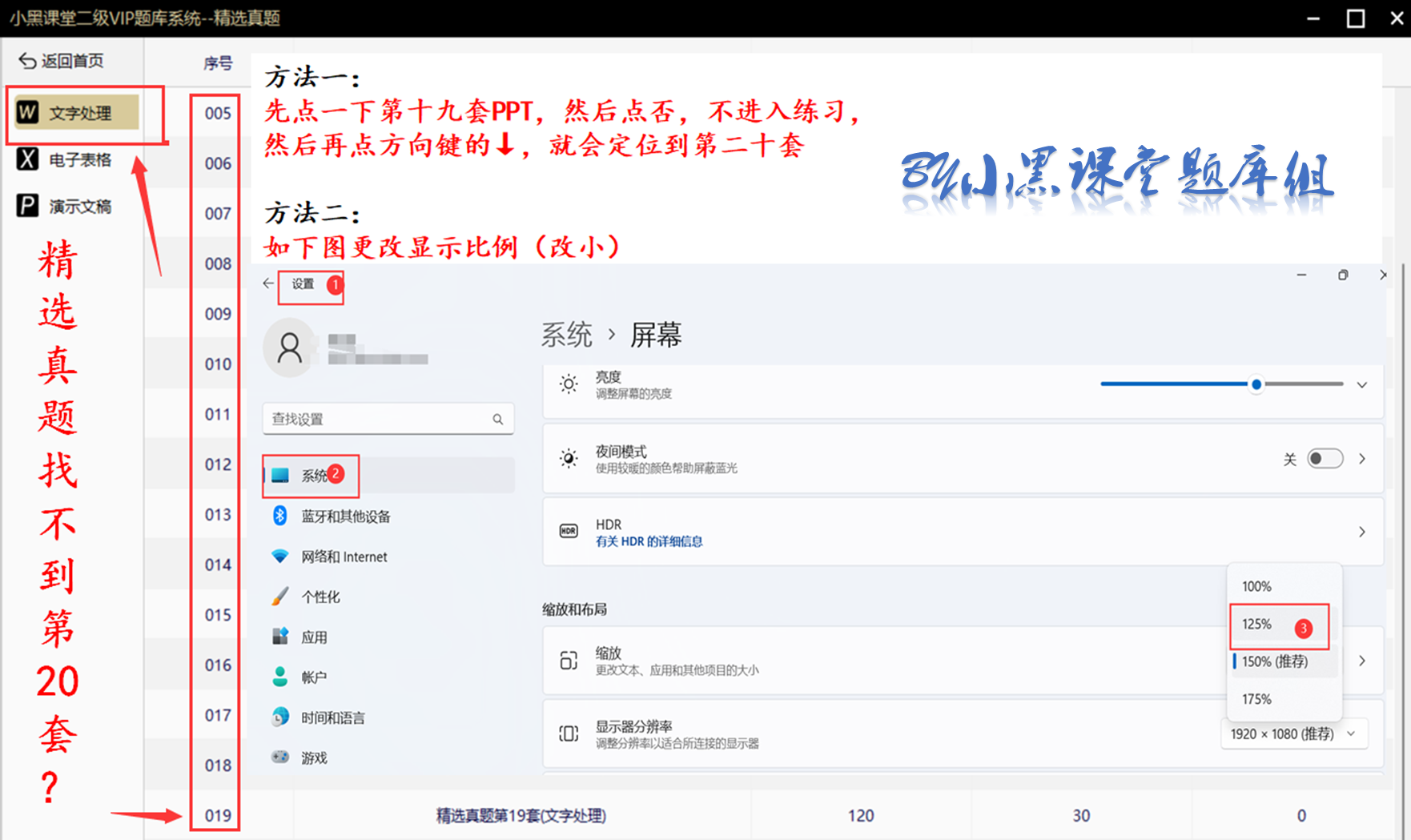Click the 返回首页 back arrow icon

tap(27, 61)
